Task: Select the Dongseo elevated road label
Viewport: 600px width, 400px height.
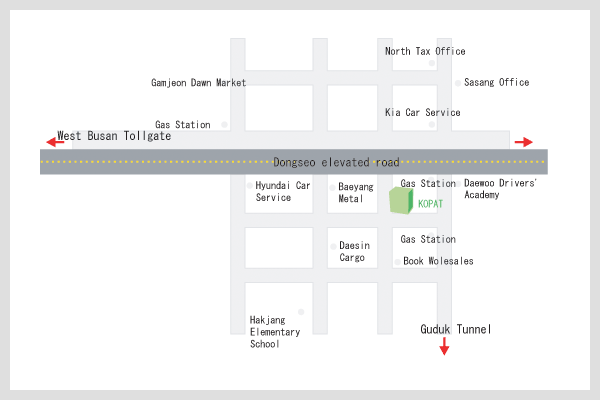Action: [336, 162]
